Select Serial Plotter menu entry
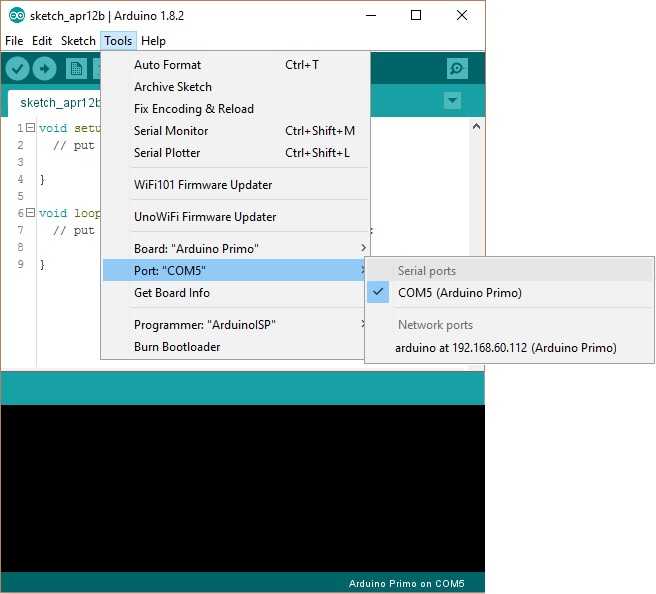The width and height of the screenshot is (656, 594). [x=167, y=153]
